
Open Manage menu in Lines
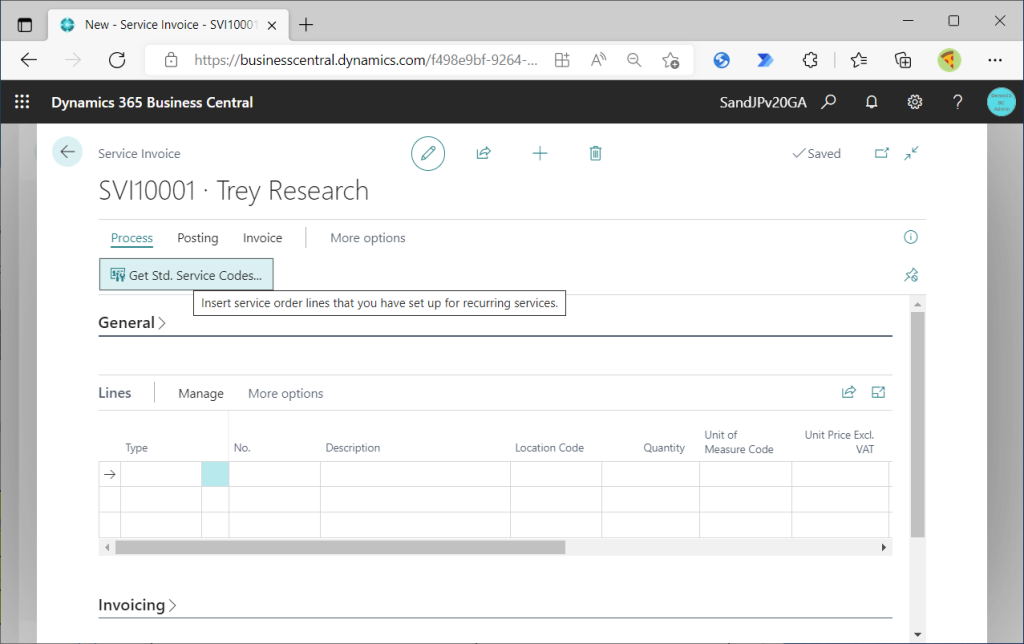(x=201, y=393)
